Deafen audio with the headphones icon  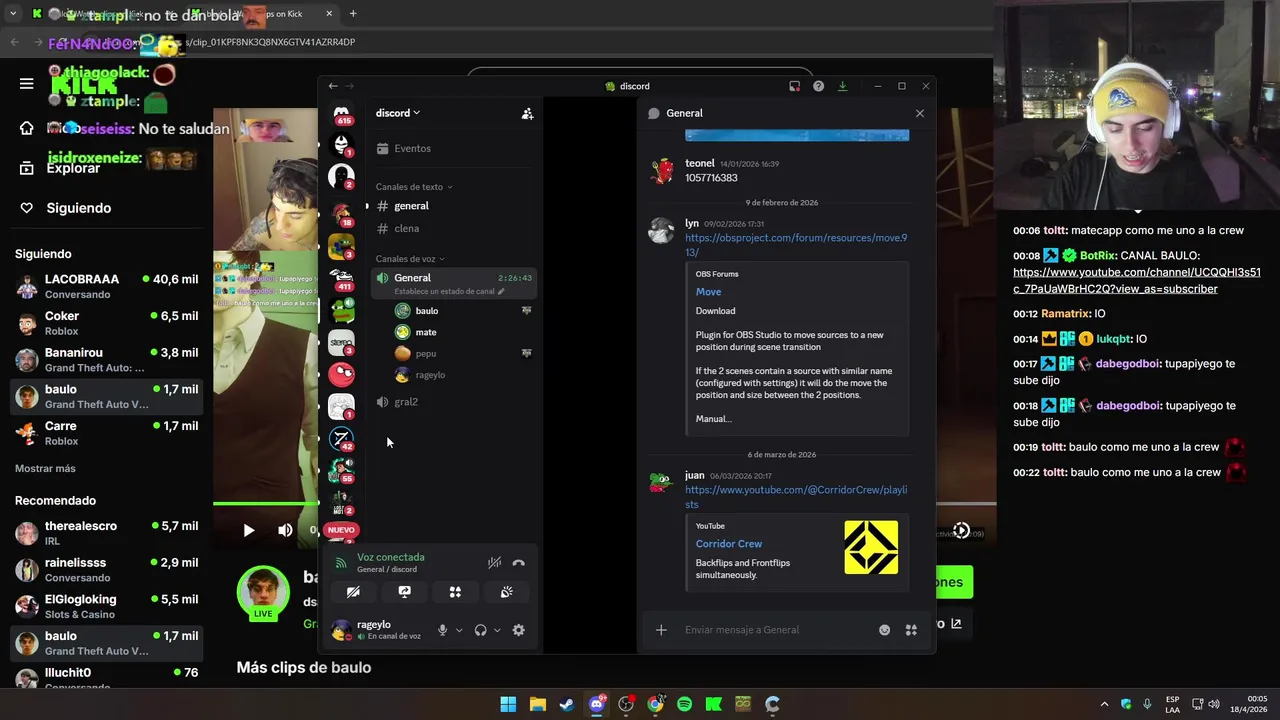[481, 630]
